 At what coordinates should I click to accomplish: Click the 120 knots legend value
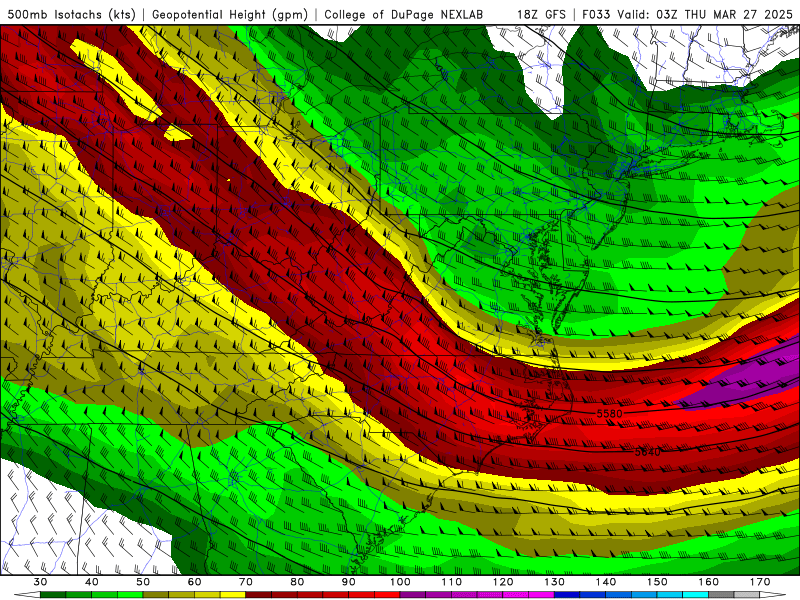pyautogui.click(x=503, y=582)
